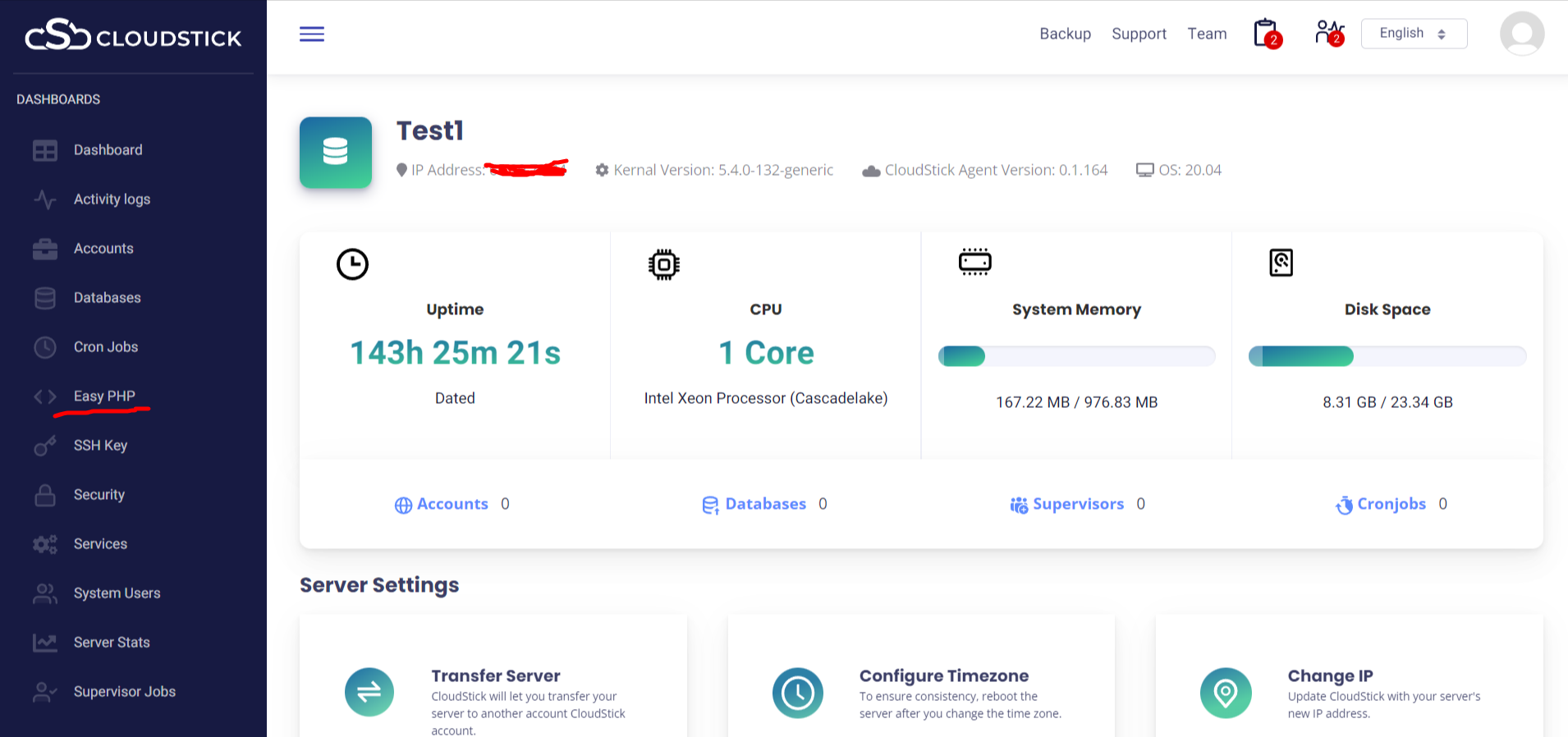Viewport: 1568px width, 737px height.
Task: Select Server Stats from the sidebar
Action: pos(112,643)
